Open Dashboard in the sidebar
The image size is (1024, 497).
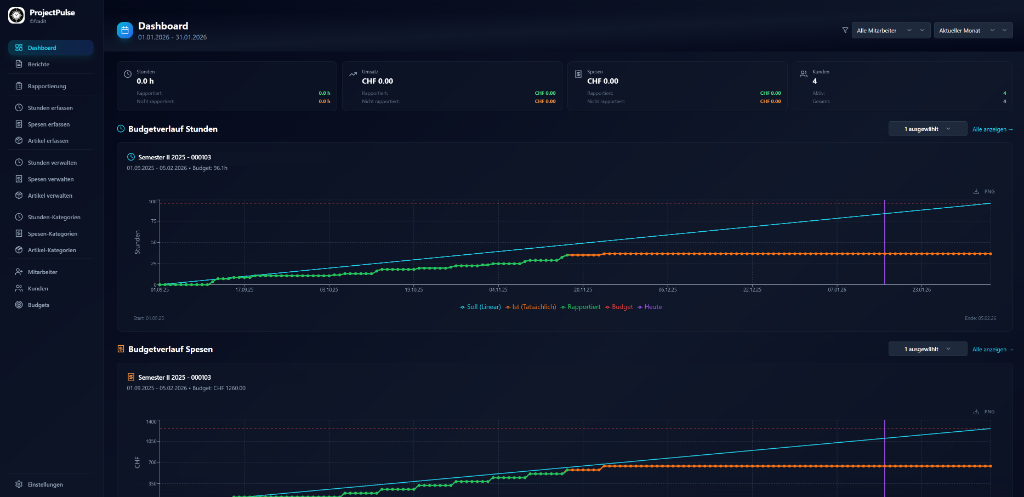click(50, 48)
